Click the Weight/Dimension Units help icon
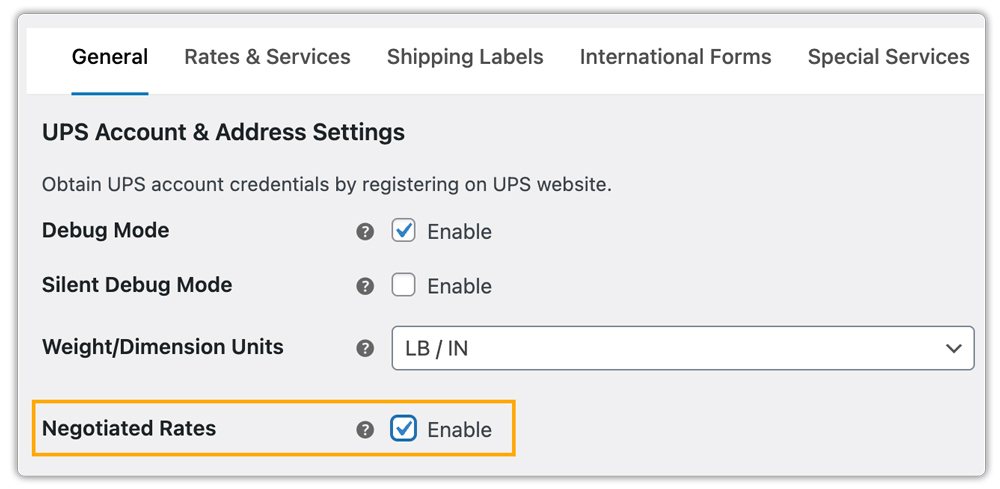This screenshot has height=489, width=1000. (365, 348)
